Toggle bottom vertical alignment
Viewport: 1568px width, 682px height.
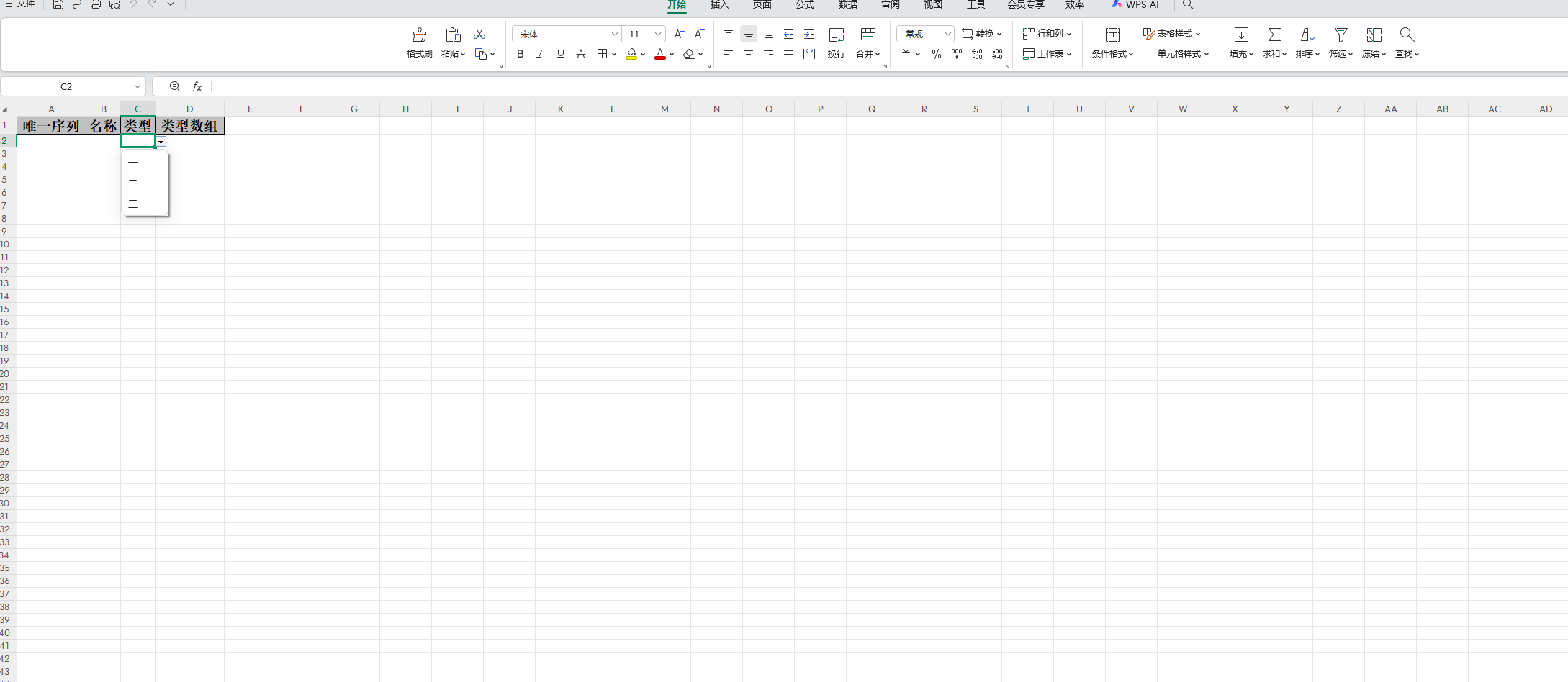pyautogui.click(x=769, y=34)
